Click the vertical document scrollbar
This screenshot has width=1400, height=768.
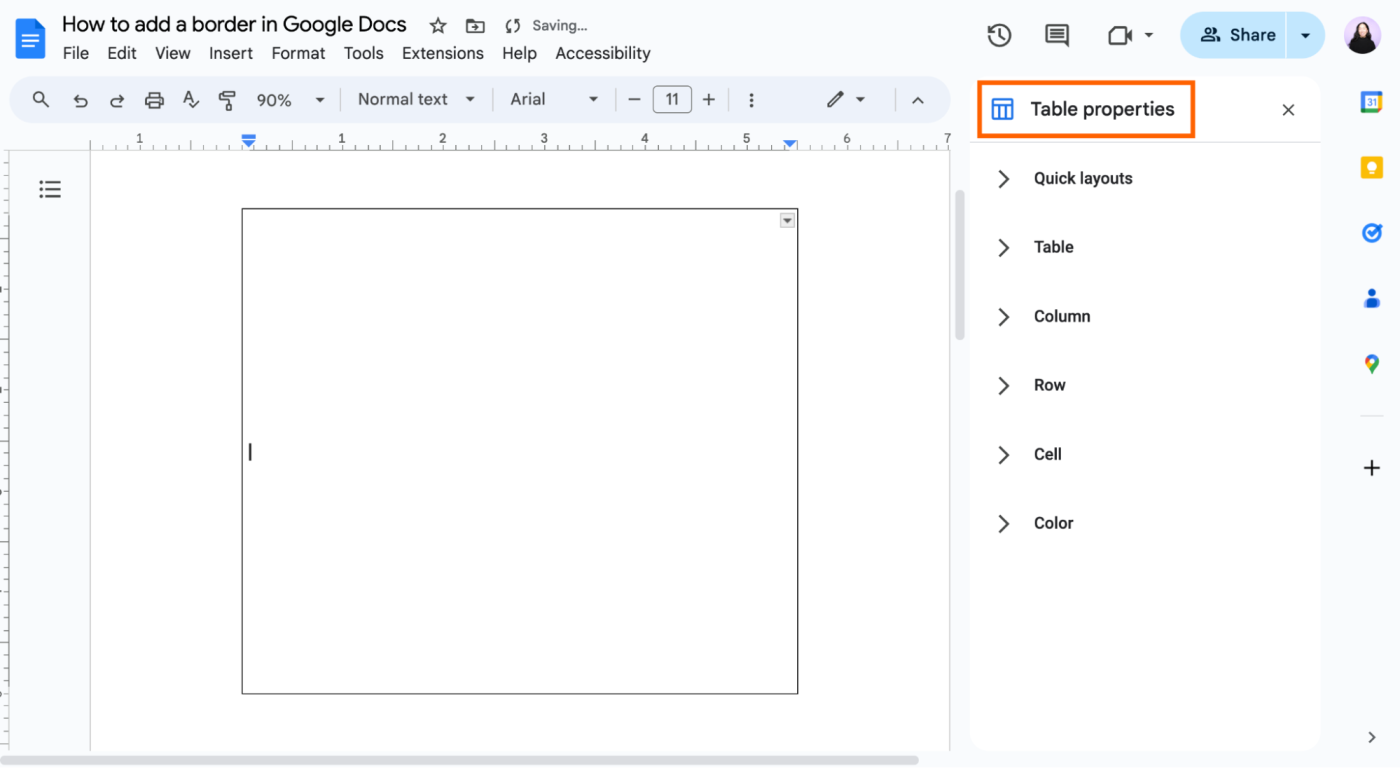(x=960, y=265)
